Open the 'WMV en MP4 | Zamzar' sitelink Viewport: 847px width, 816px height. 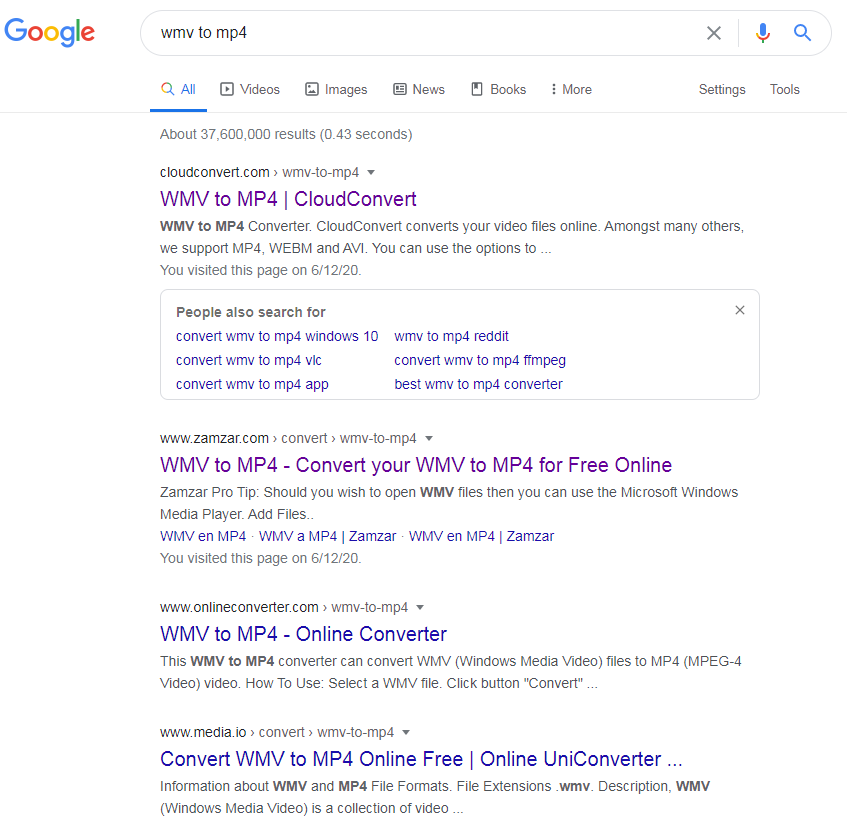(481, 536)
